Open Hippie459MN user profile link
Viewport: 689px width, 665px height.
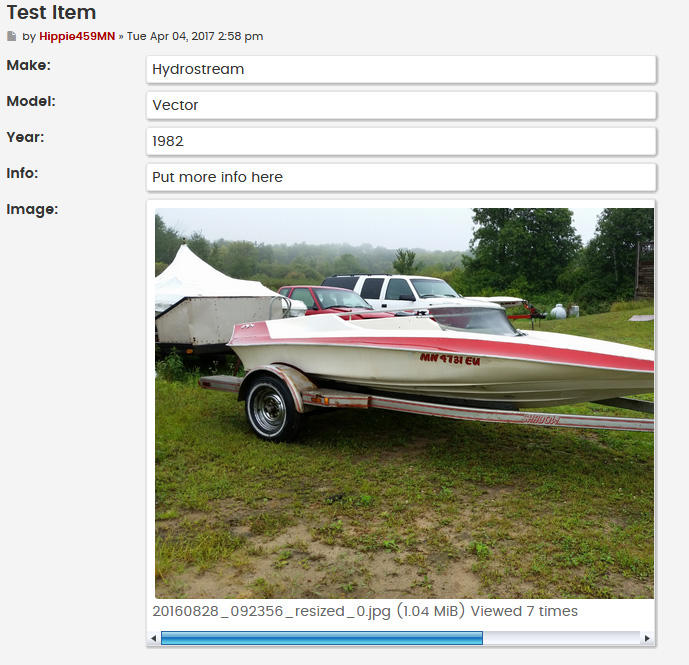click(x=77, y=36)
